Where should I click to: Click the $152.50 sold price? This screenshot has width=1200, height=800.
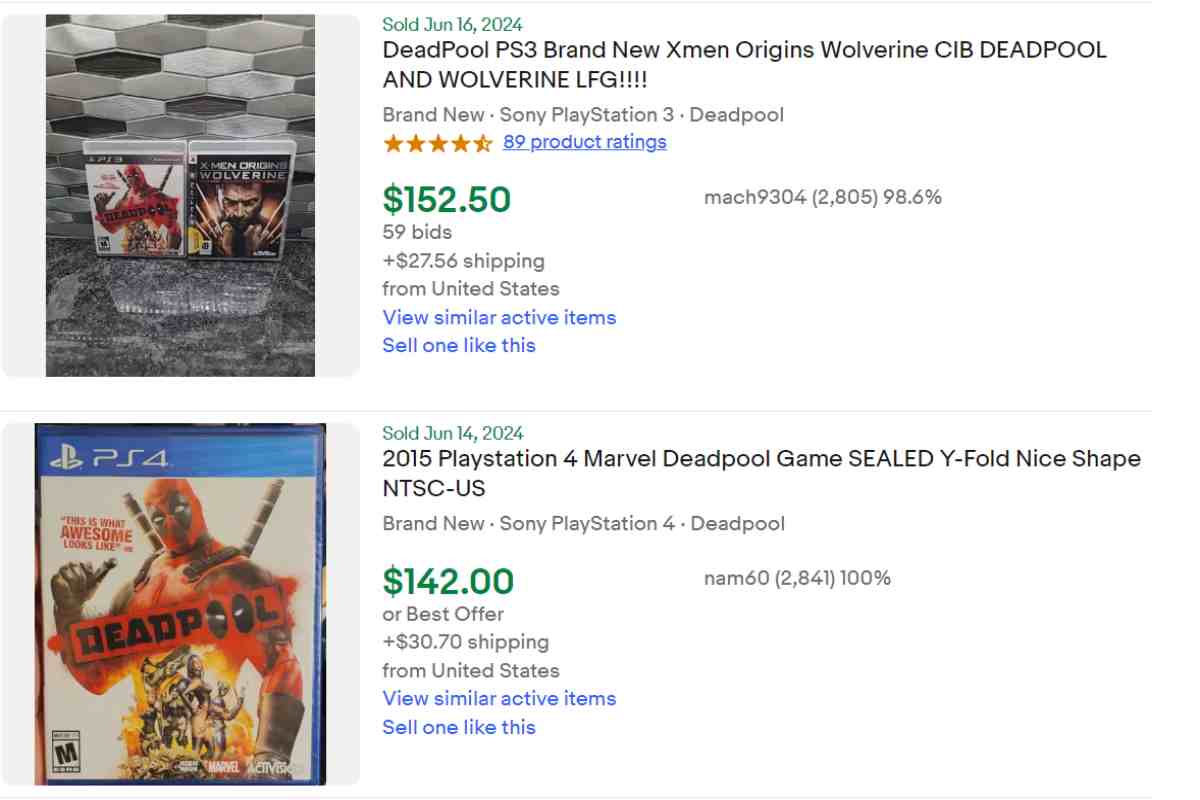coord(446,199)
